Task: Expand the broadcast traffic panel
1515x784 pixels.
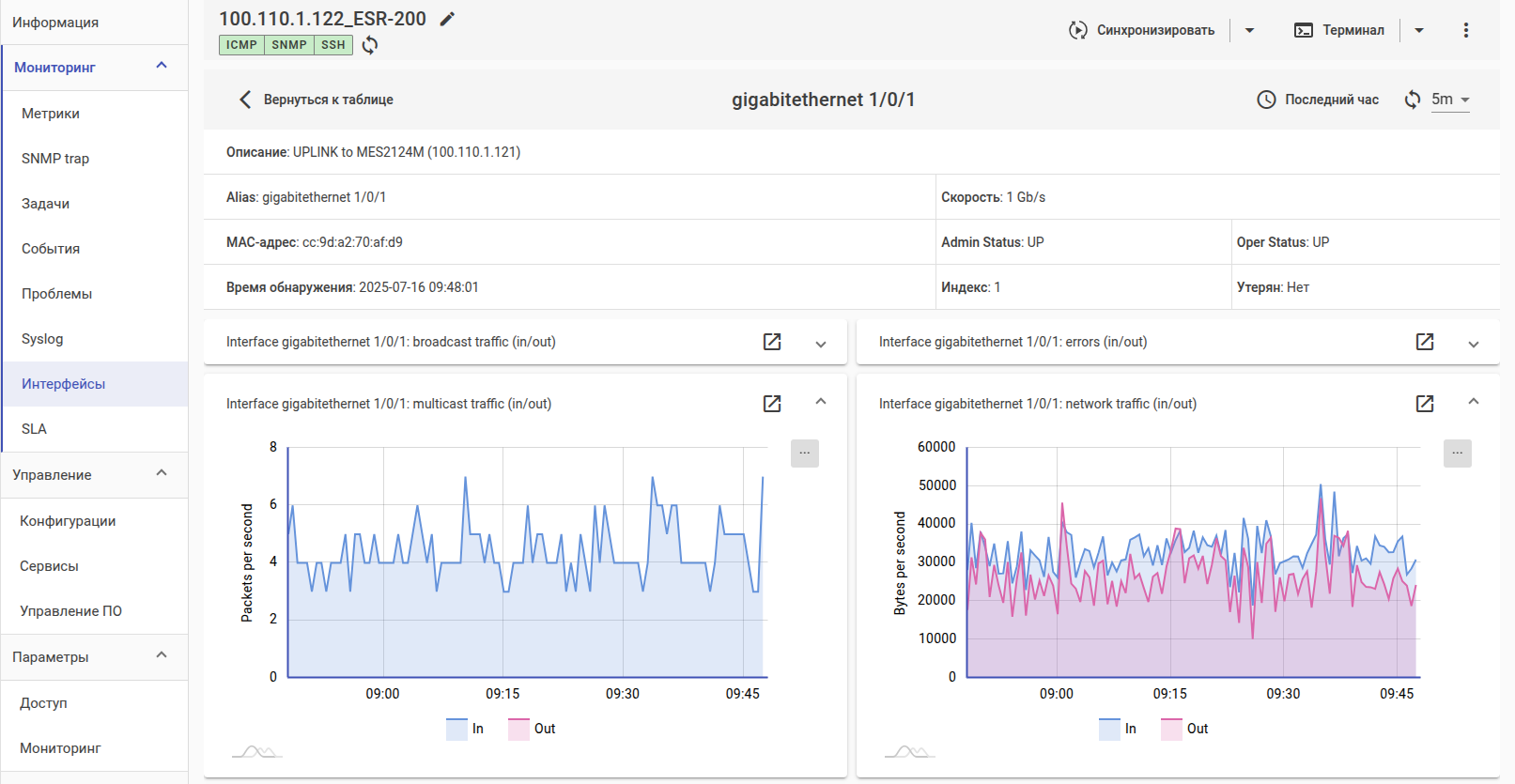Action: pyautogui.click(x=821, y=344)
